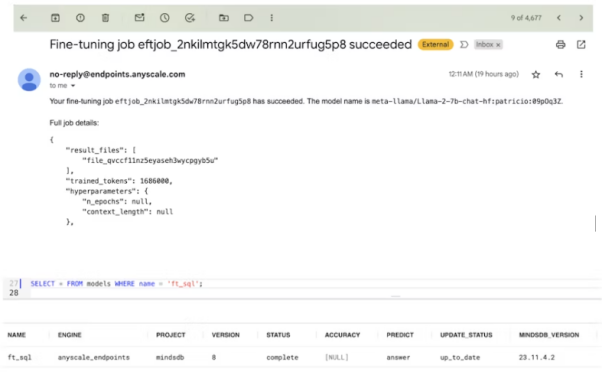Click the ACCURACY column header

point(342,335)
